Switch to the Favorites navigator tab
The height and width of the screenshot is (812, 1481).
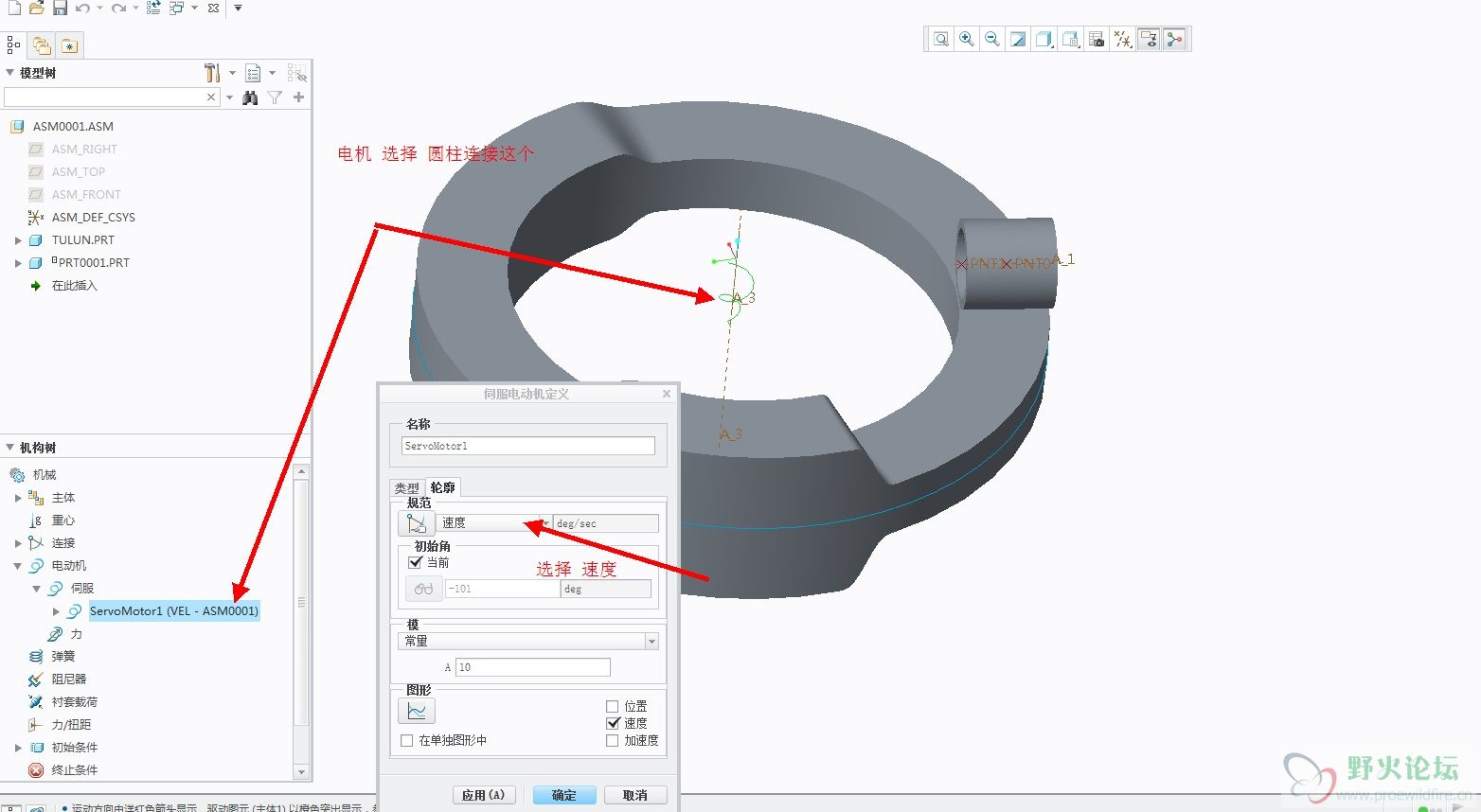pyautogui.click(x=69, y=44)
